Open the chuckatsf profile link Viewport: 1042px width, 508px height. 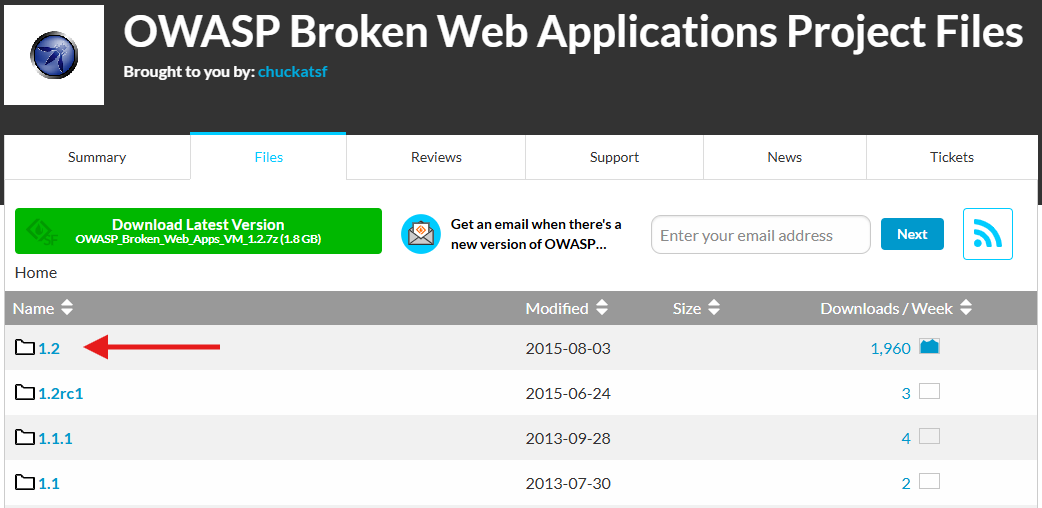coord(292,71)
